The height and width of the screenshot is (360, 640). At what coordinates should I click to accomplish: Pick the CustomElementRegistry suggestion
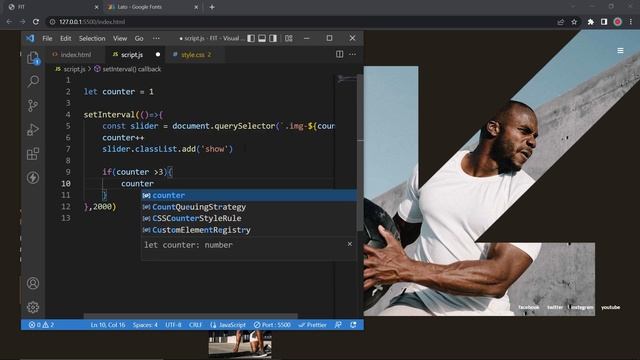point(249,230)
